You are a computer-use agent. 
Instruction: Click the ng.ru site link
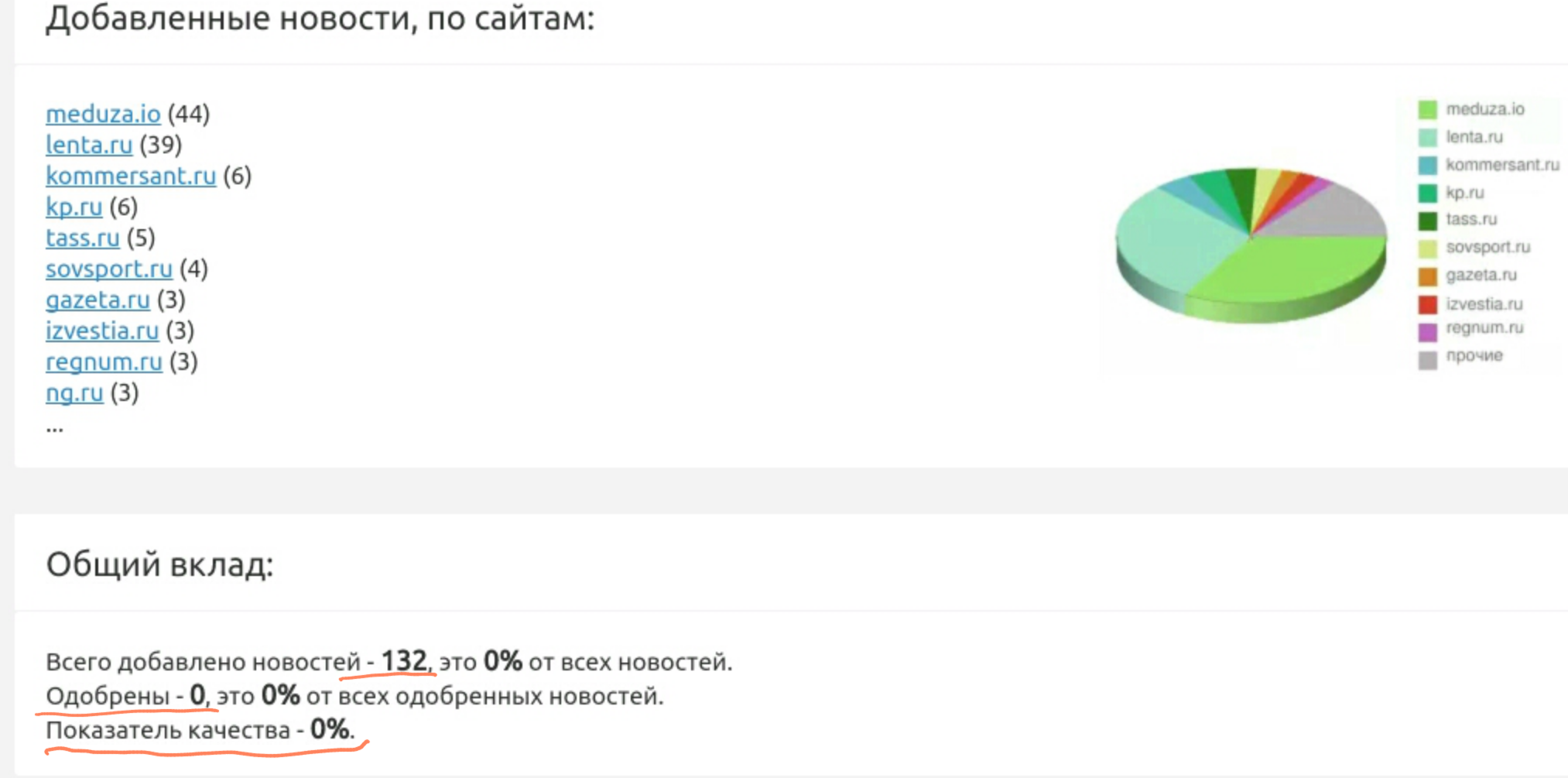(x=74, y=392)
